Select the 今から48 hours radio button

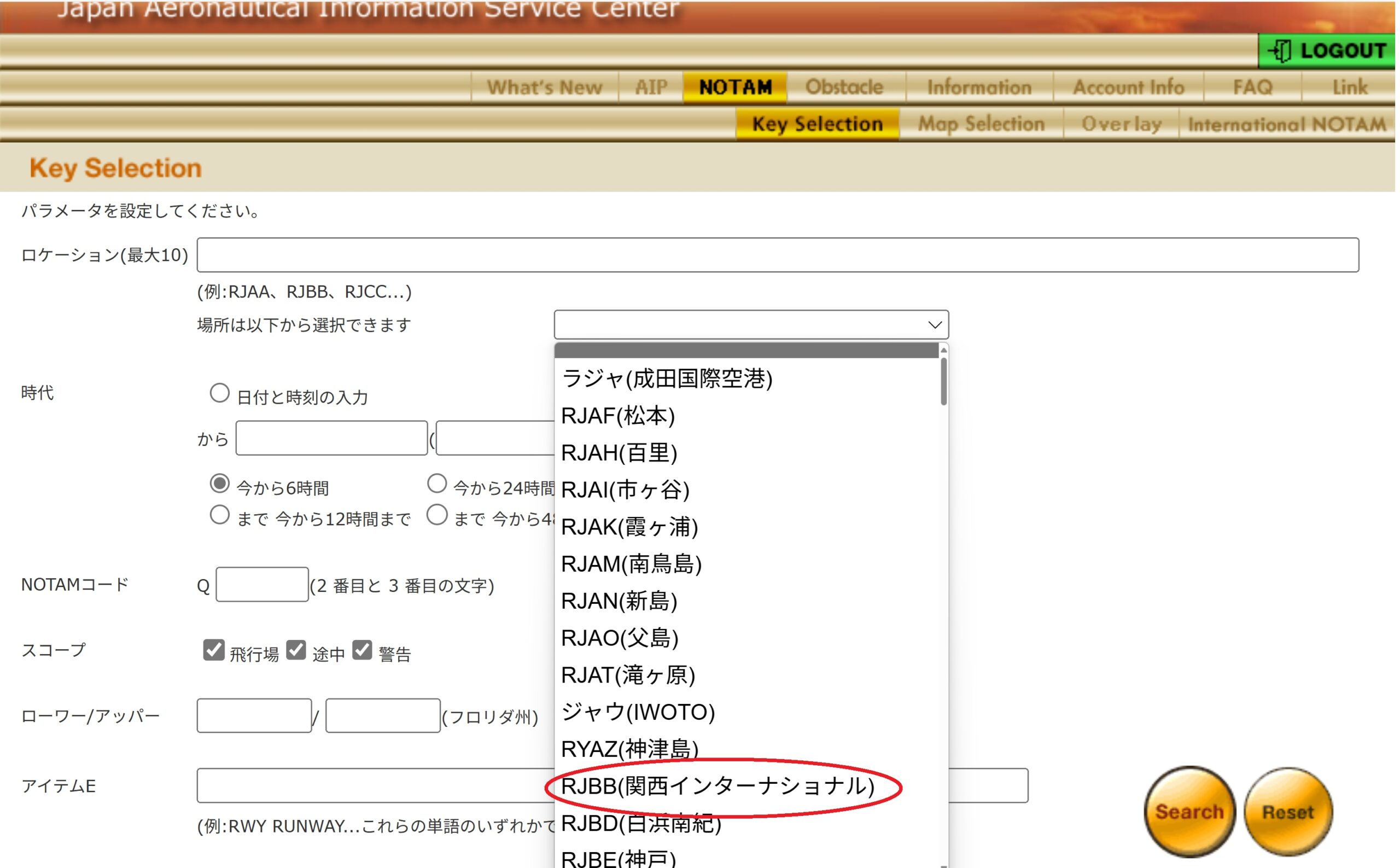pyautogui.click(x=437, y=515)
